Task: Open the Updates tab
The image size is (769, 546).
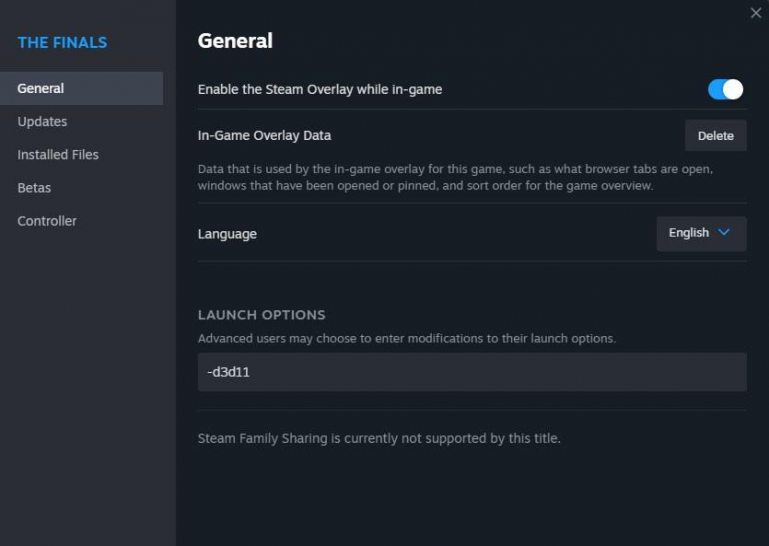Action: [x=42, y=121]
